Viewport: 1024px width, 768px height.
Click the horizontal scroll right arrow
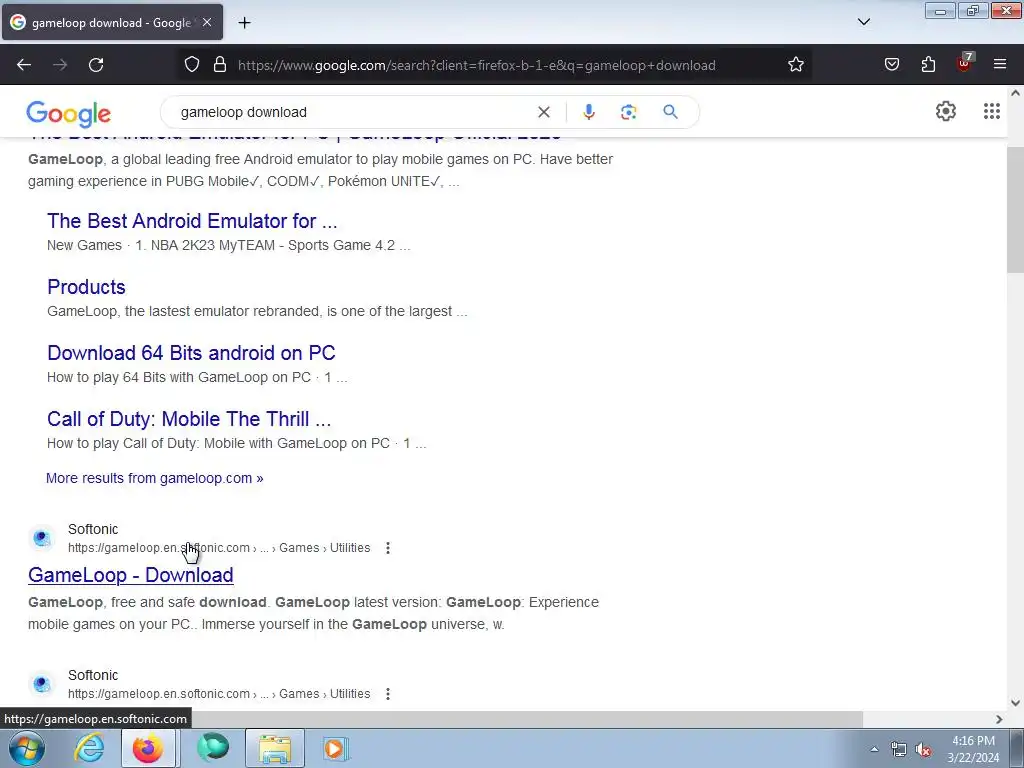click(999, 719)
